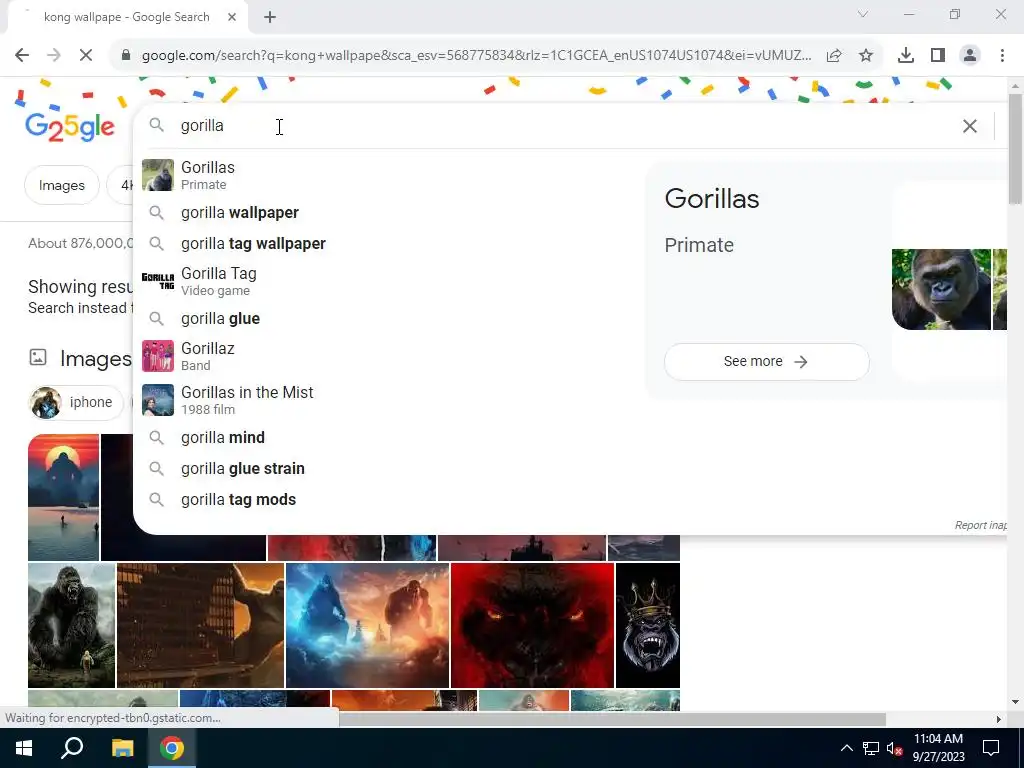Open the tab search chevron
The height and width of the screenshot is (768, 1024).
(863, 14)
